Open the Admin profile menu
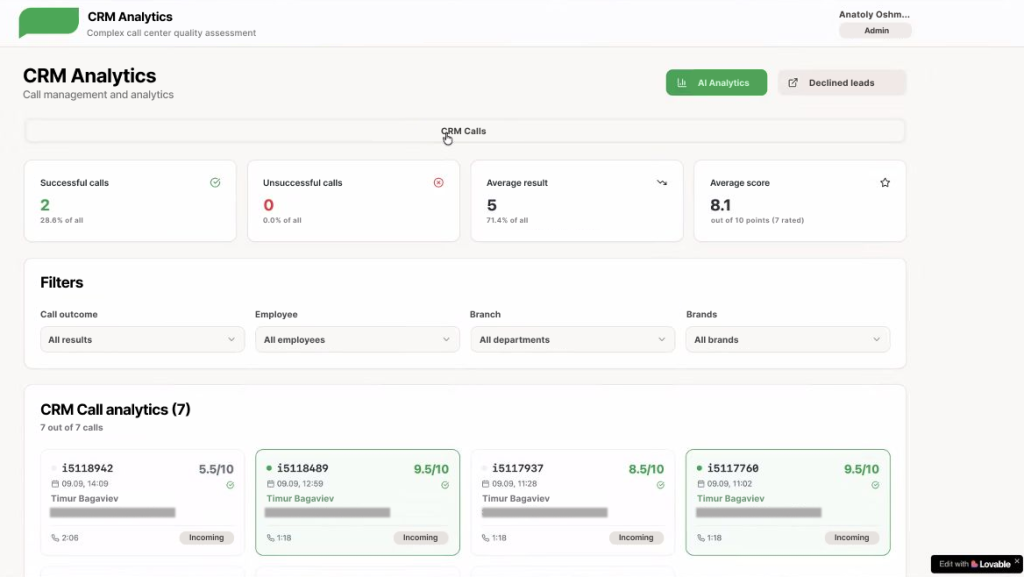Screen dimensions: 1024x577 coord(875,30)
